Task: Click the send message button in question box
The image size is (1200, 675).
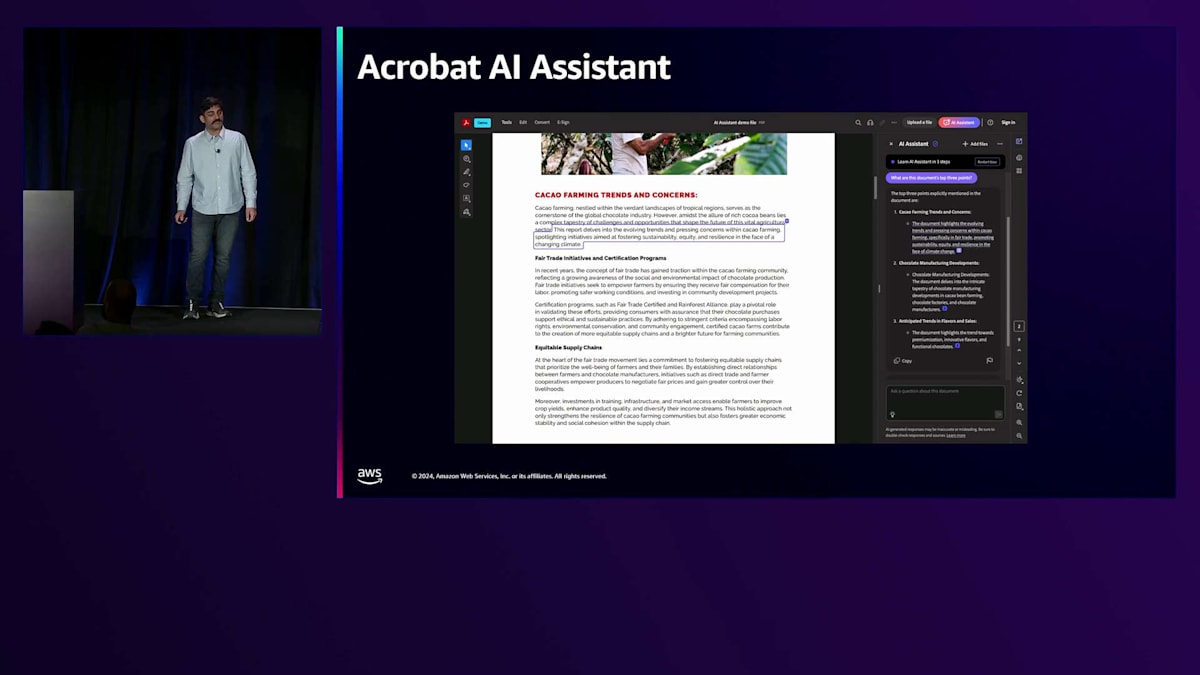Action: (x=998, y=414)
